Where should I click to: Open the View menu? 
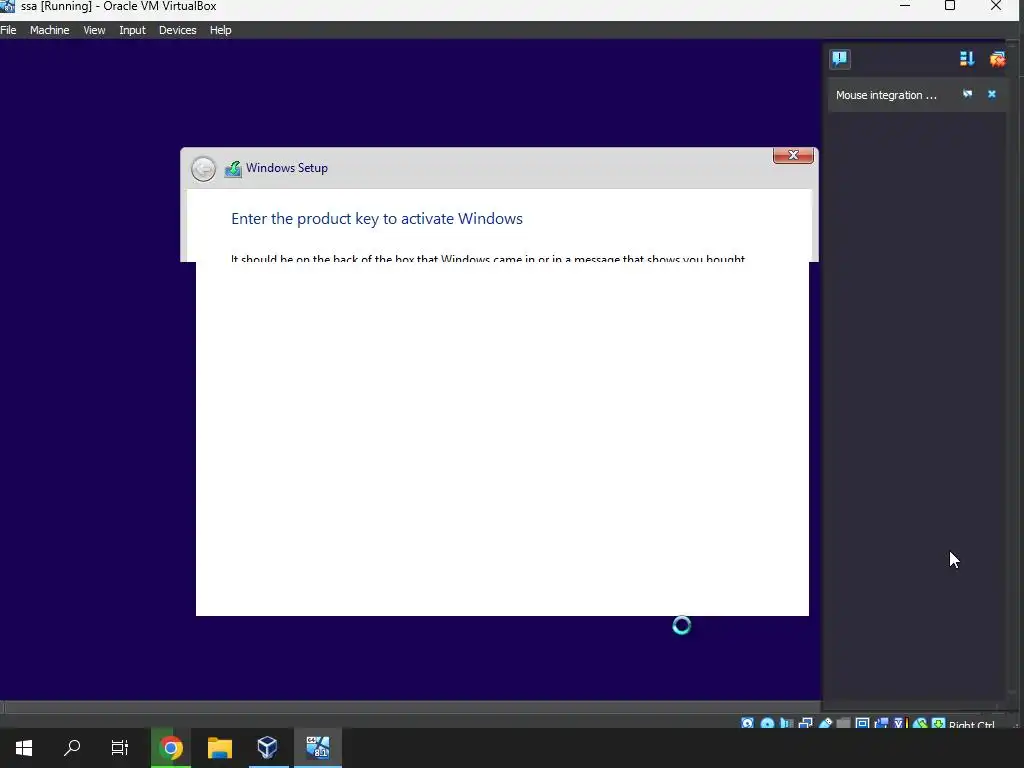pos(94,30)
